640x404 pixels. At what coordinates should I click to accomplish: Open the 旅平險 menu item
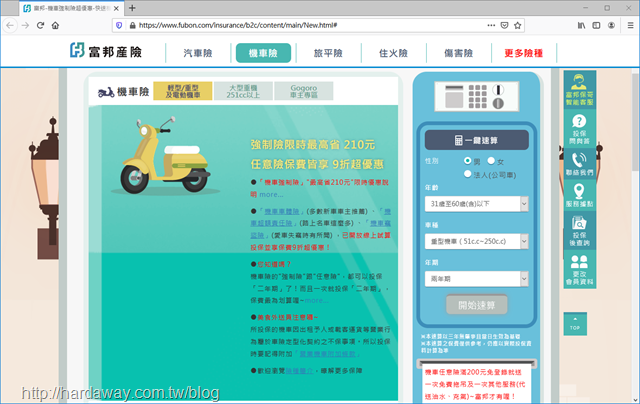click(328, 53)
